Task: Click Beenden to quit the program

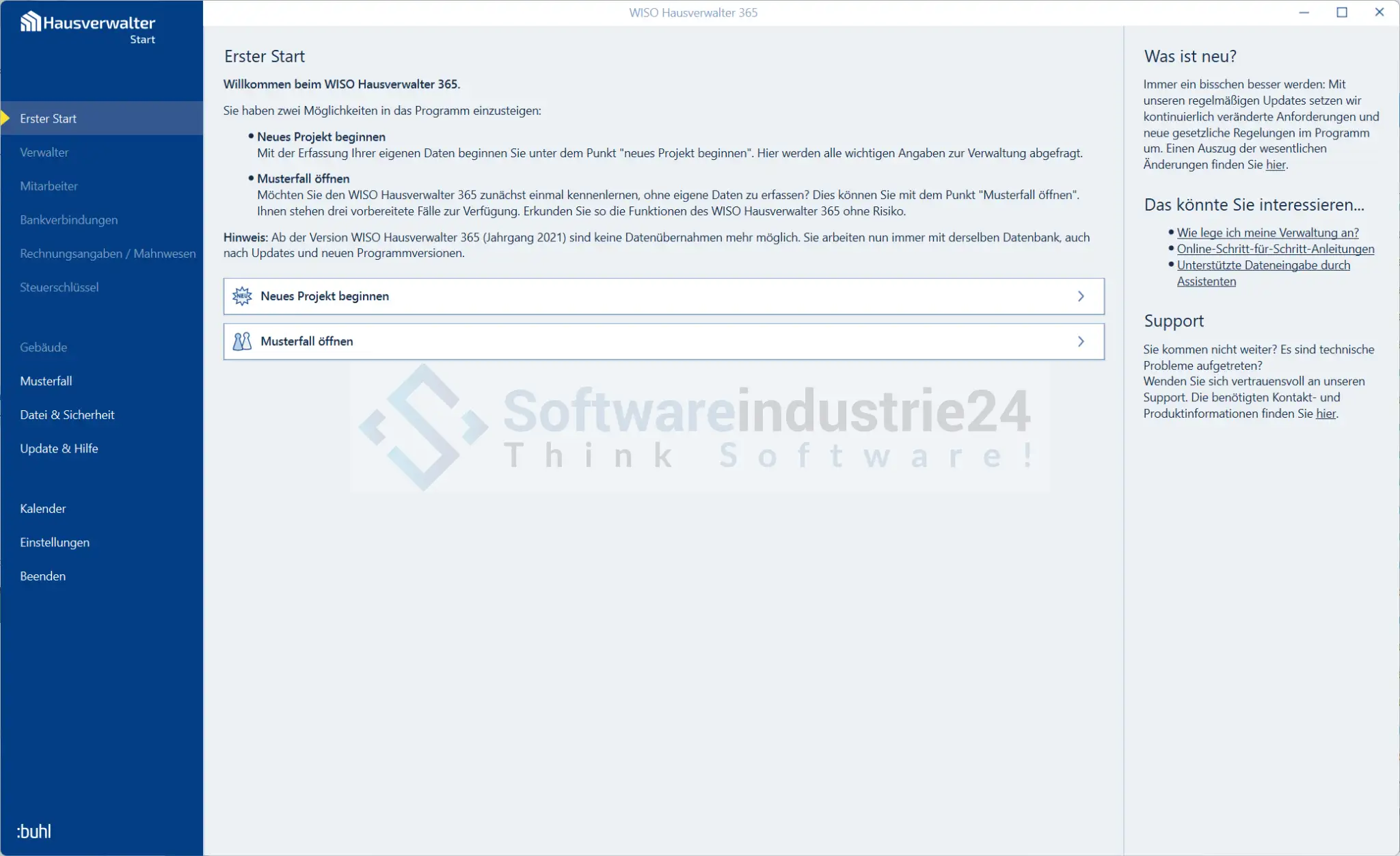Action: (43, 576)
